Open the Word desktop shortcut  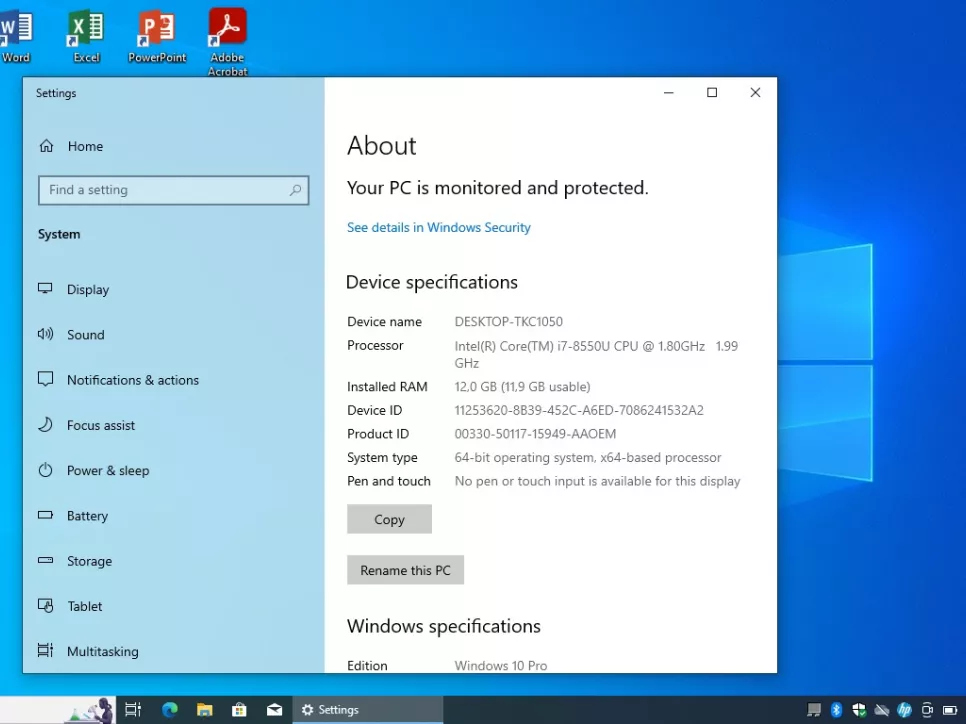point(16,35)
